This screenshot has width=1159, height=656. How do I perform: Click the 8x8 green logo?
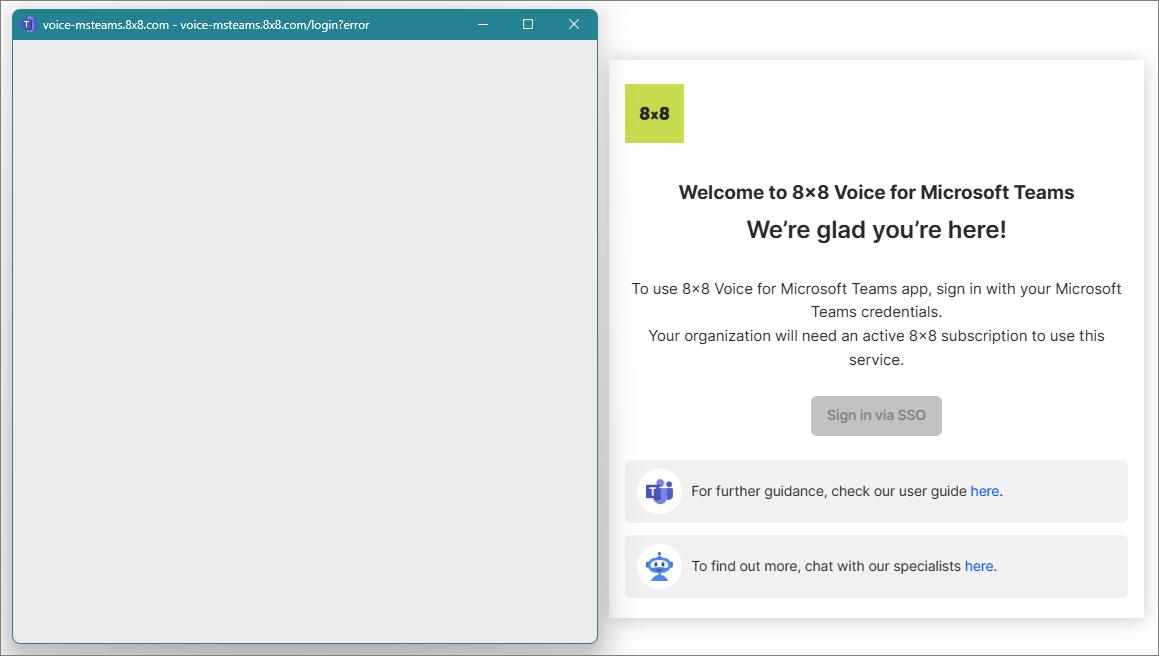point(654,113)
